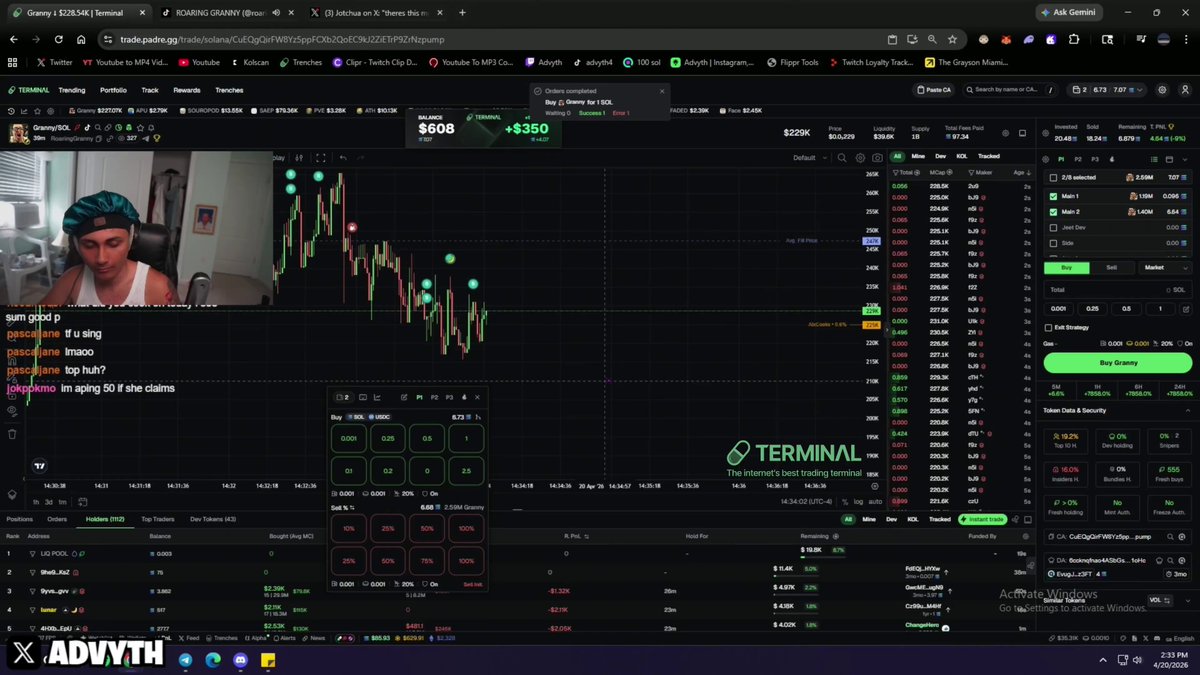
Task: Reload the browser page
Action: pos(59,39)
